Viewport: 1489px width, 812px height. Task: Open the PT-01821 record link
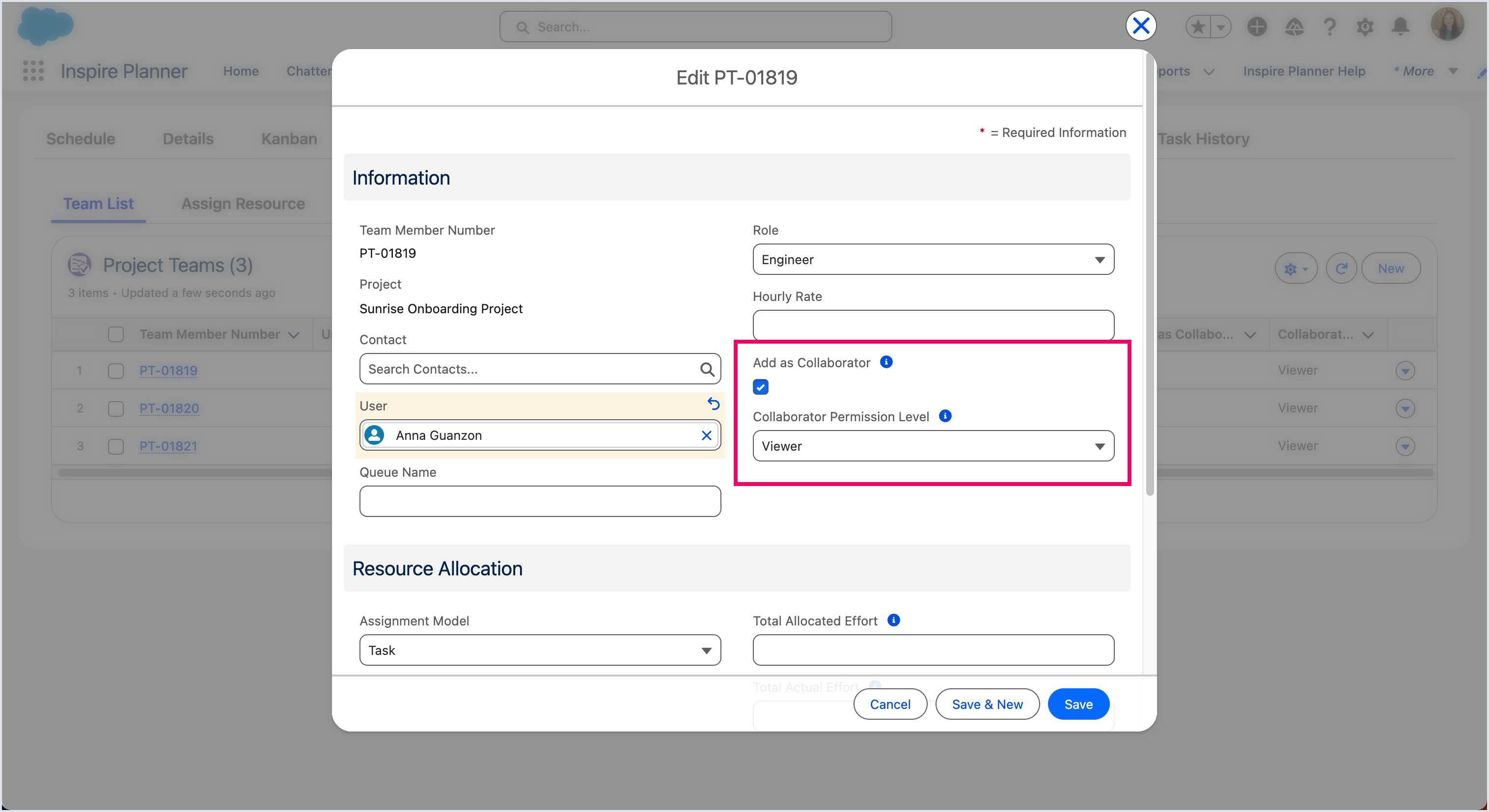[168, 446]
